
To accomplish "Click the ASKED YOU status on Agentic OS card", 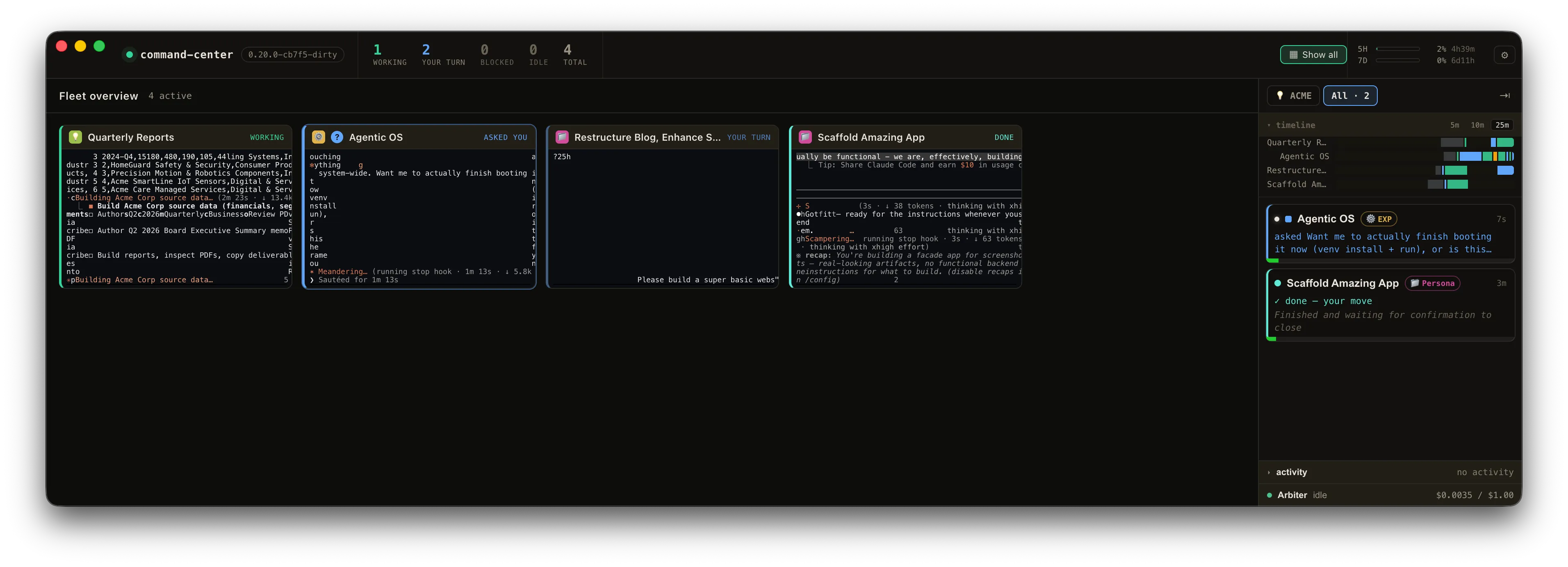I will (505, 137).
